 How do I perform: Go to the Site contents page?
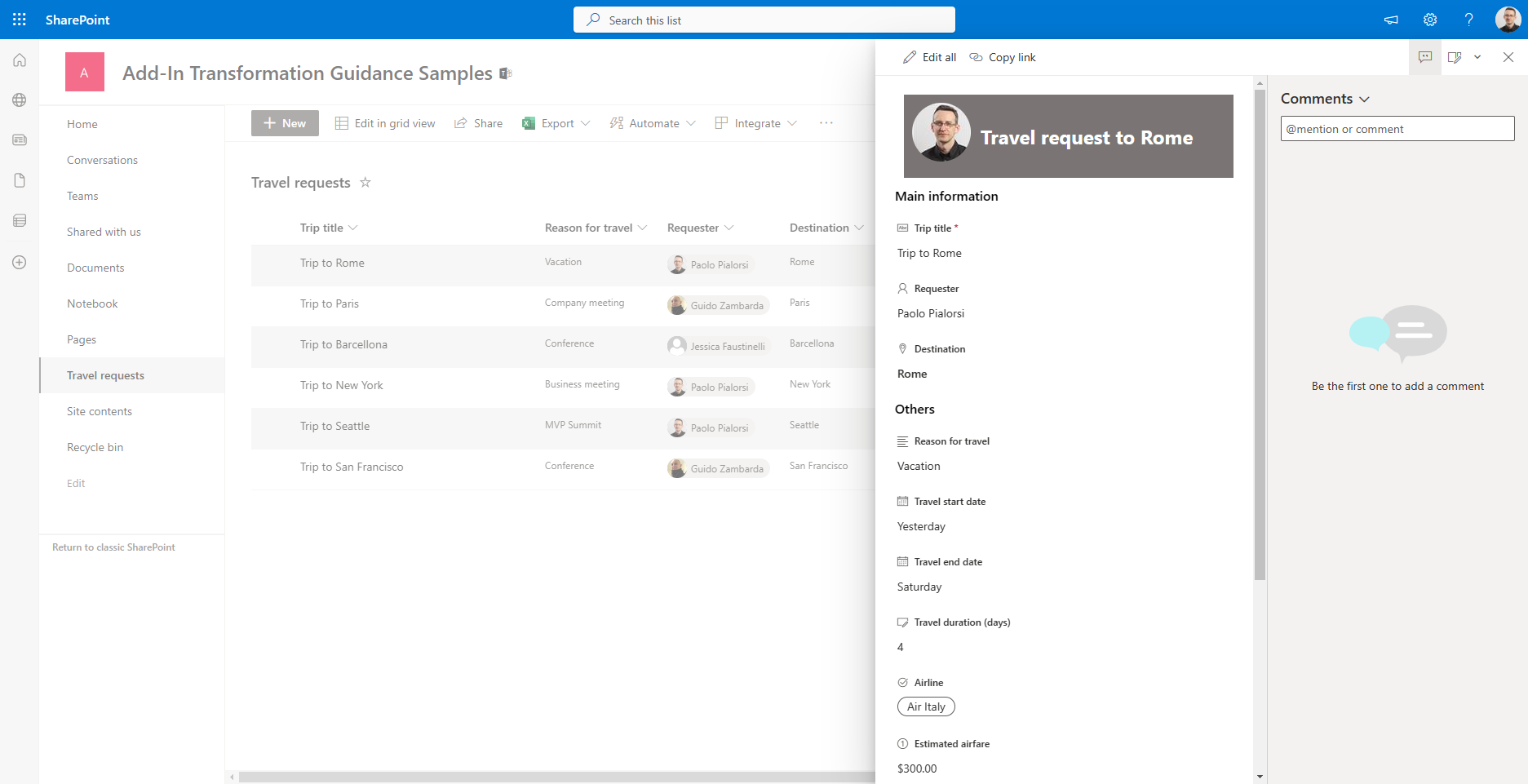99,410
